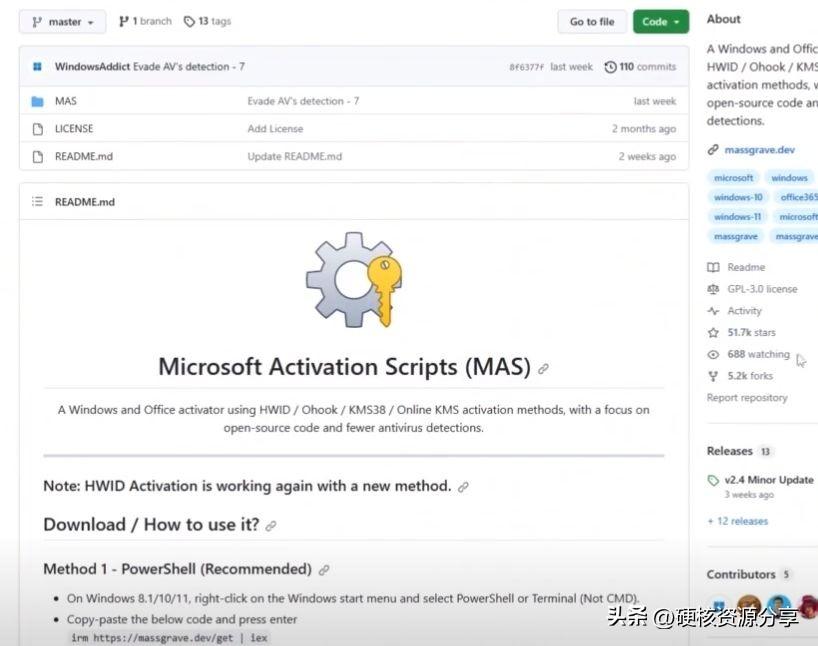Image resolution: width=818 pixels, height=646 pixels.
Task: Open the Readme sidebar link
Action: pos(747,267)
